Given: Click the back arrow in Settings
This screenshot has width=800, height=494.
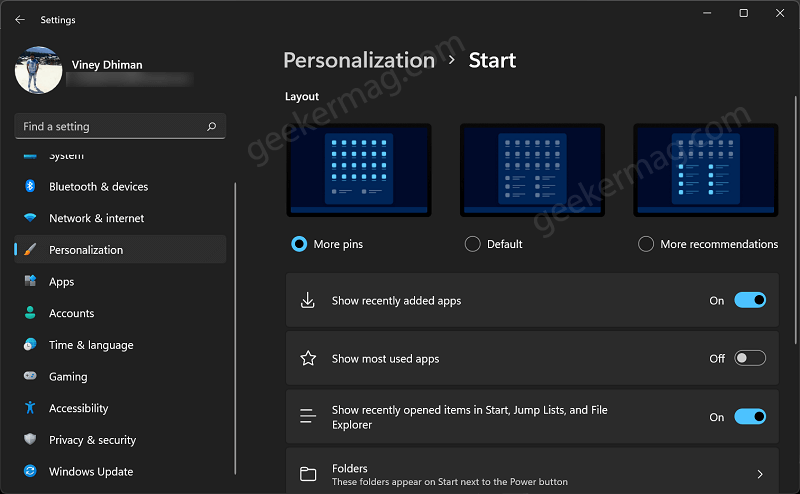Looking at the screenshot, I should pyautogui.click(x=20, y=19).
